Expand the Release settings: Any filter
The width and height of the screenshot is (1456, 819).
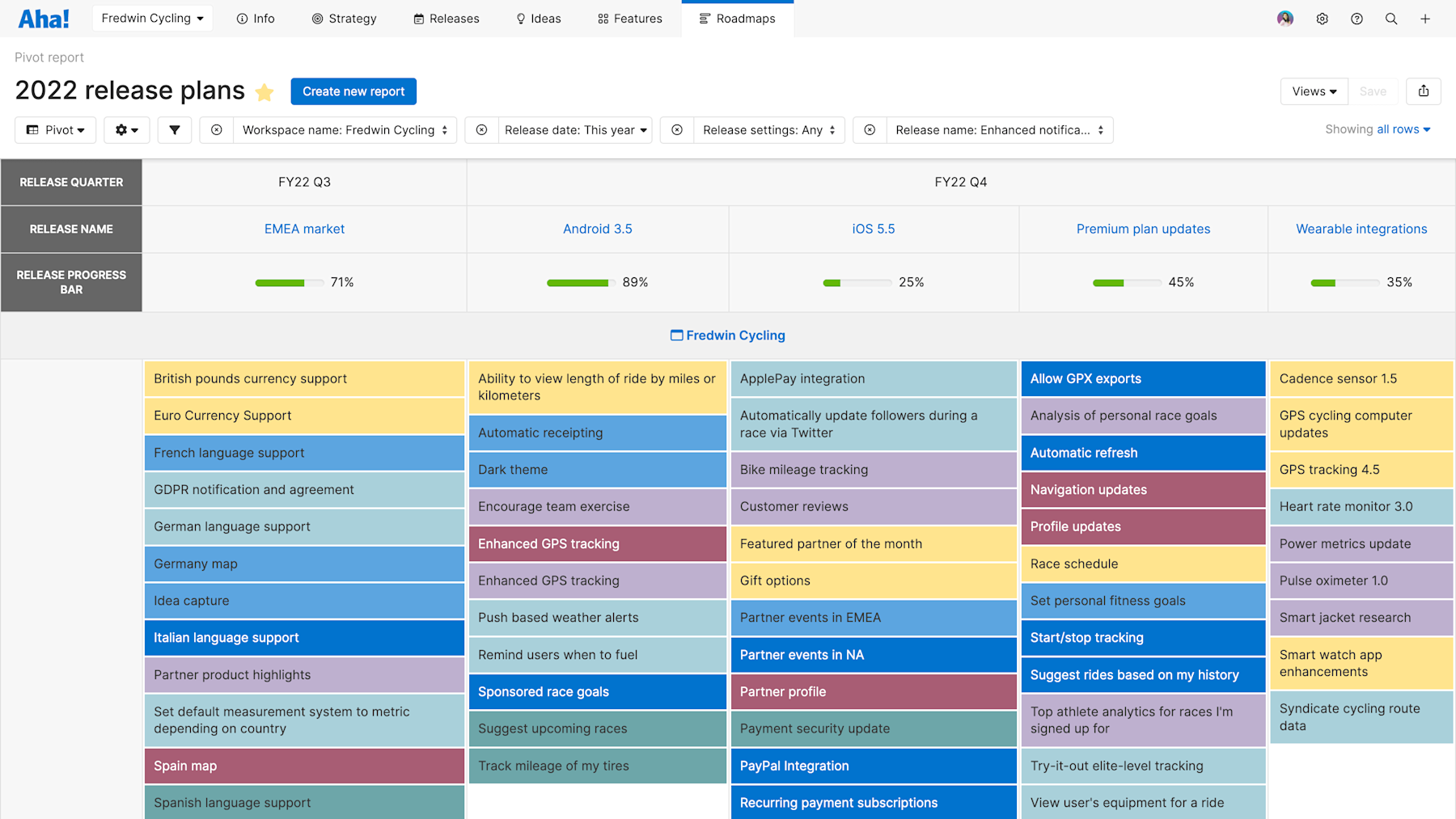(x=768, y=129)
